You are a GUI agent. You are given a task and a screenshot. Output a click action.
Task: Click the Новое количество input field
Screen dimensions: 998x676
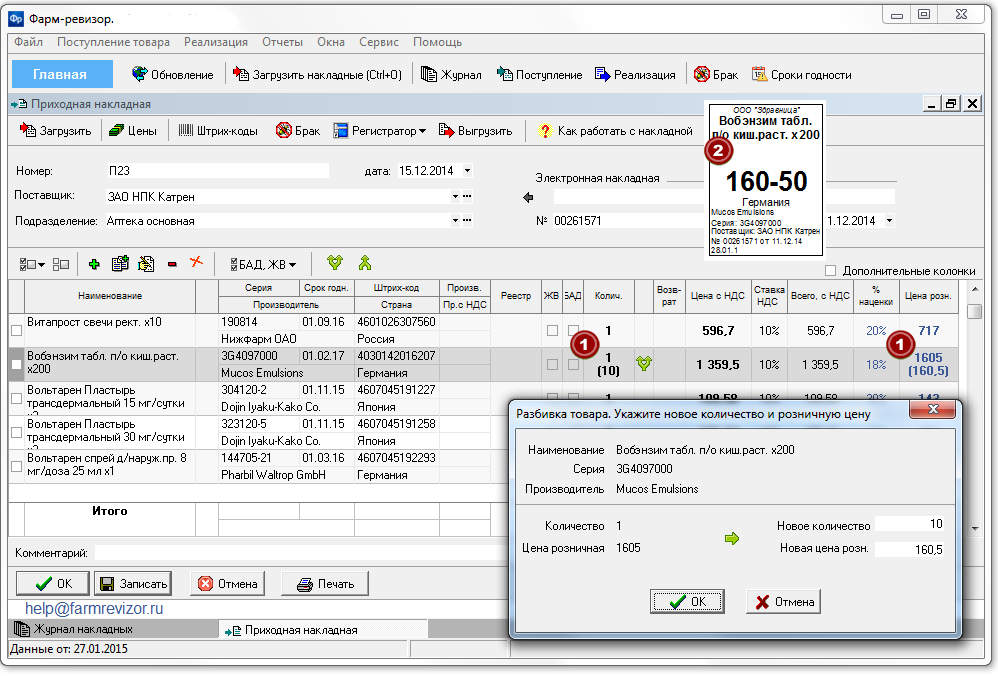tap(910, 524)
